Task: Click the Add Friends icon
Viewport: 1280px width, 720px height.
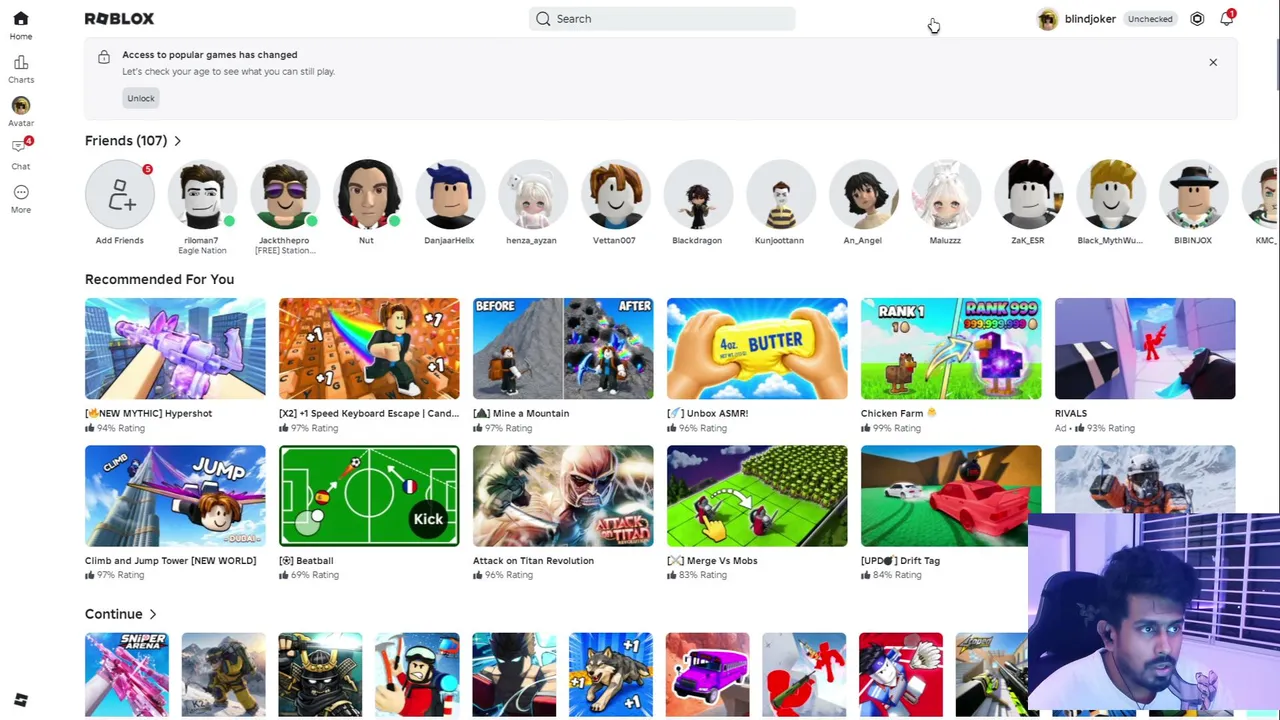Action: click(119, 194)
